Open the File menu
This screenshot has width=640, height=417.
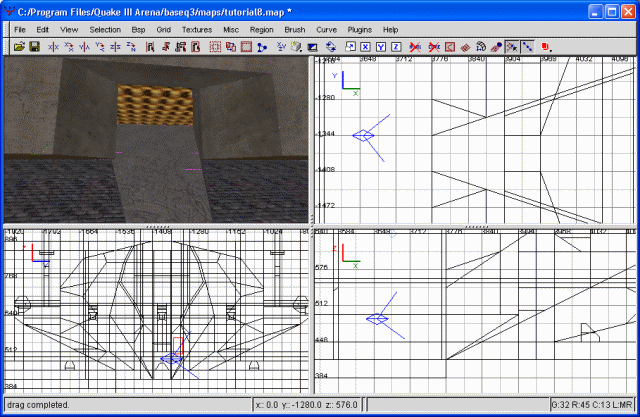tap(20, 30)
